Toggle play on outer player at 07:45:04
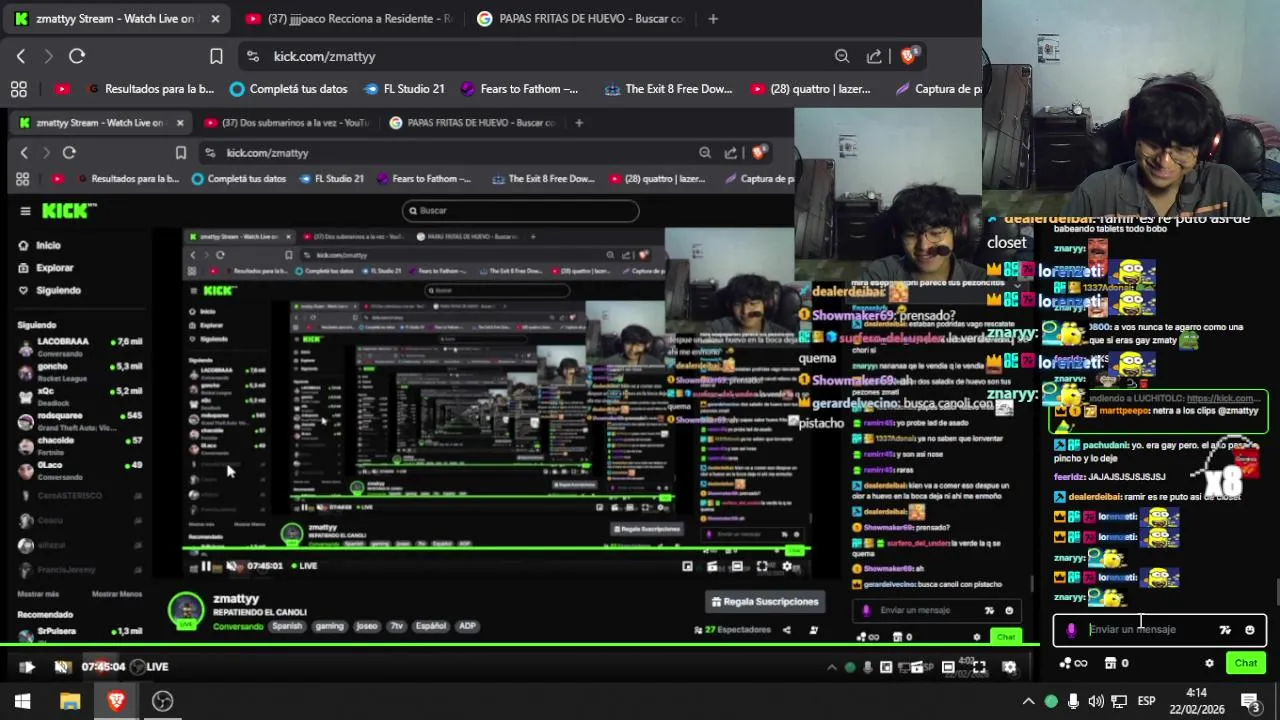 (27, 667)
